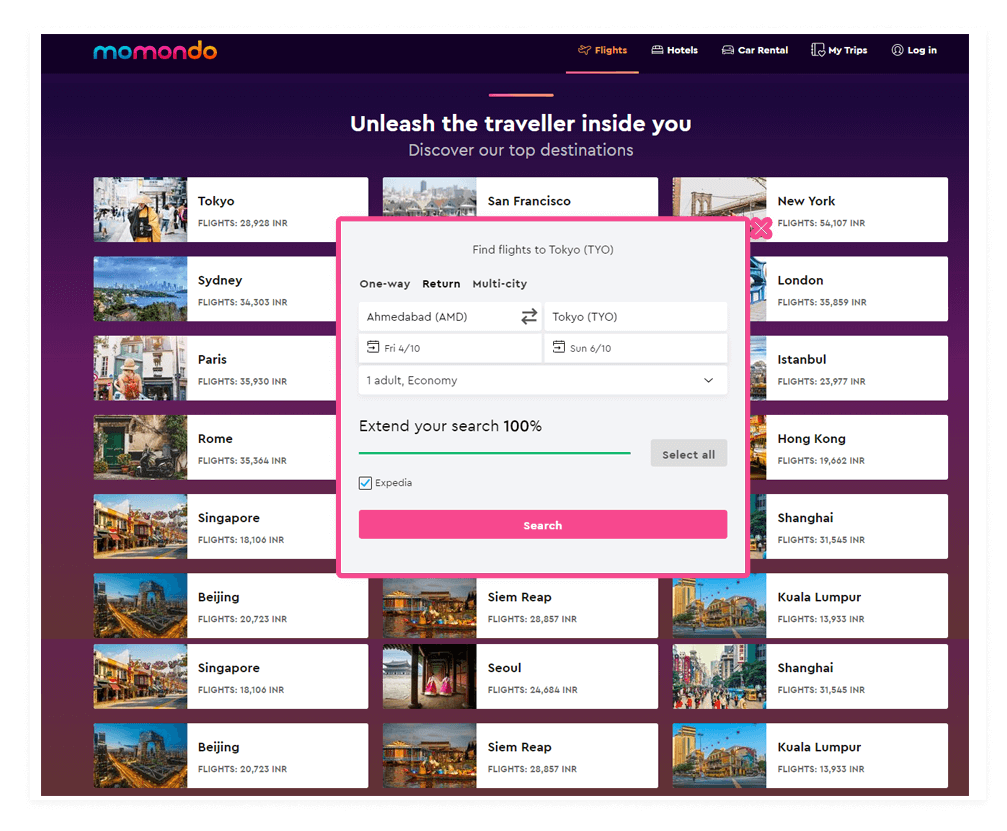Click the Paris street thumbnail

click(x=140, y=368)
